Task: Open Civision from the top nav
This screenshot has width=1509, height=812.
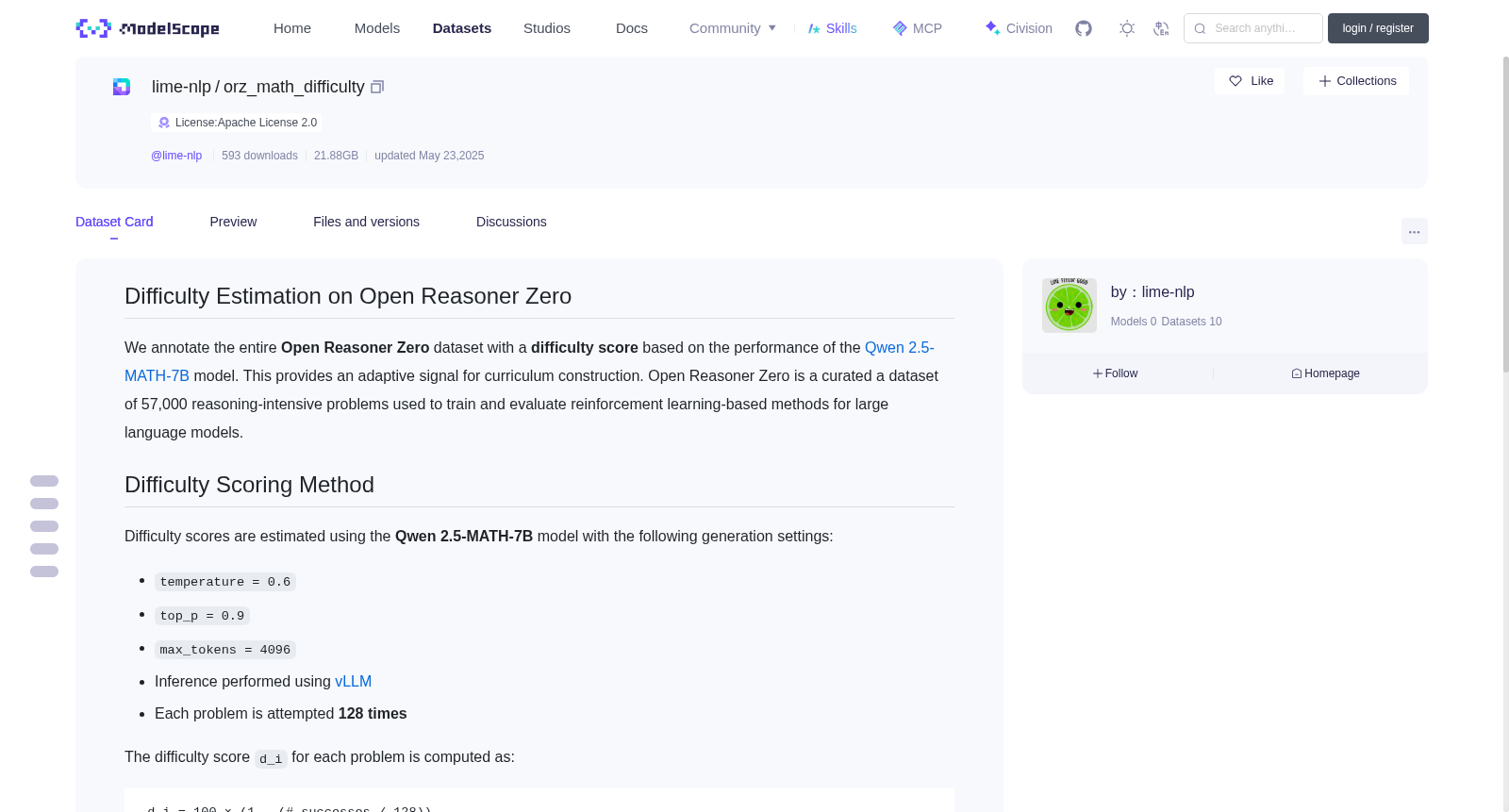Action: 1019,28
